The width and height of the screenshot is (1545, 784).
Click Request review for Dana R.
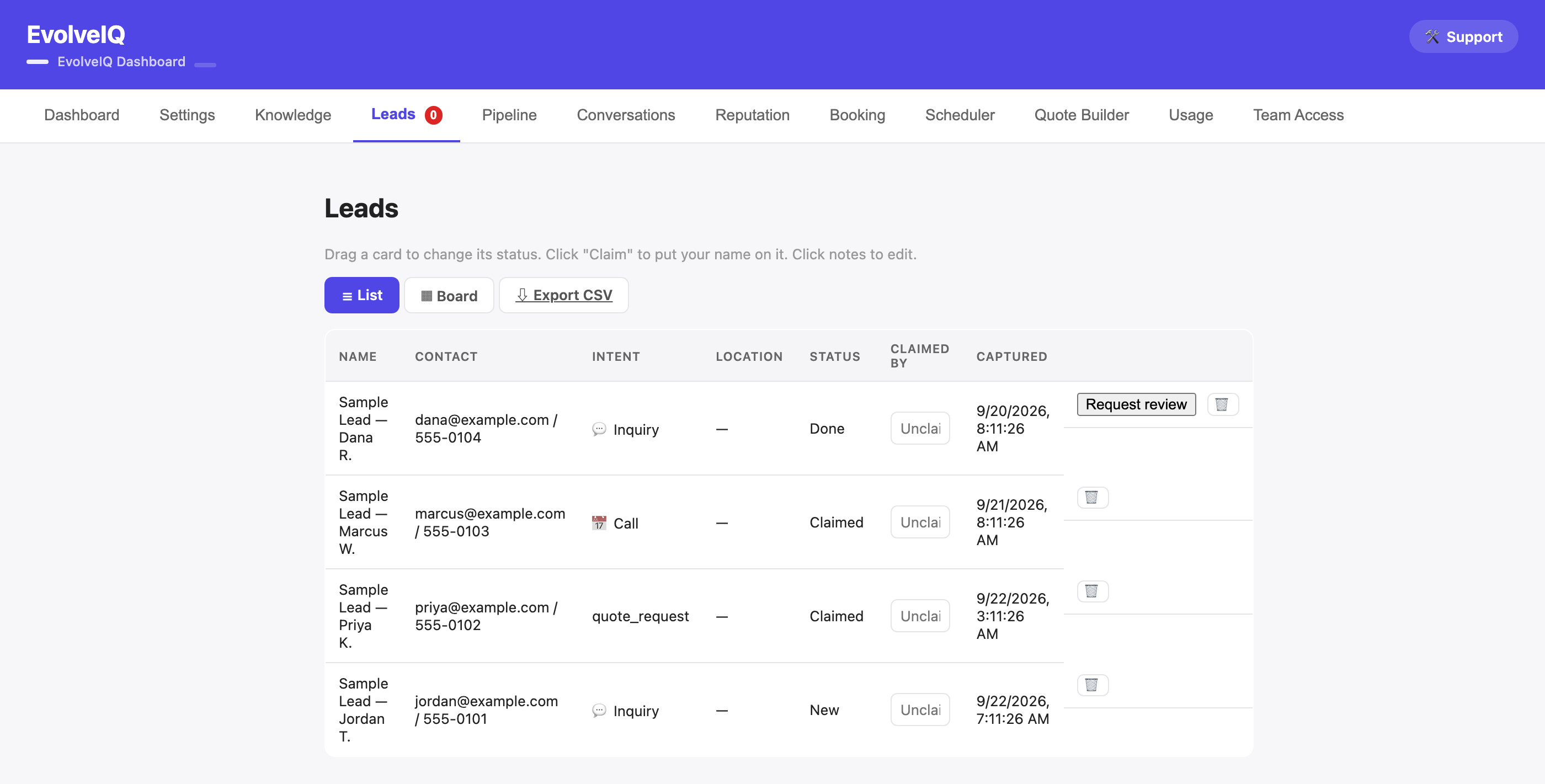coord(1136,404)
